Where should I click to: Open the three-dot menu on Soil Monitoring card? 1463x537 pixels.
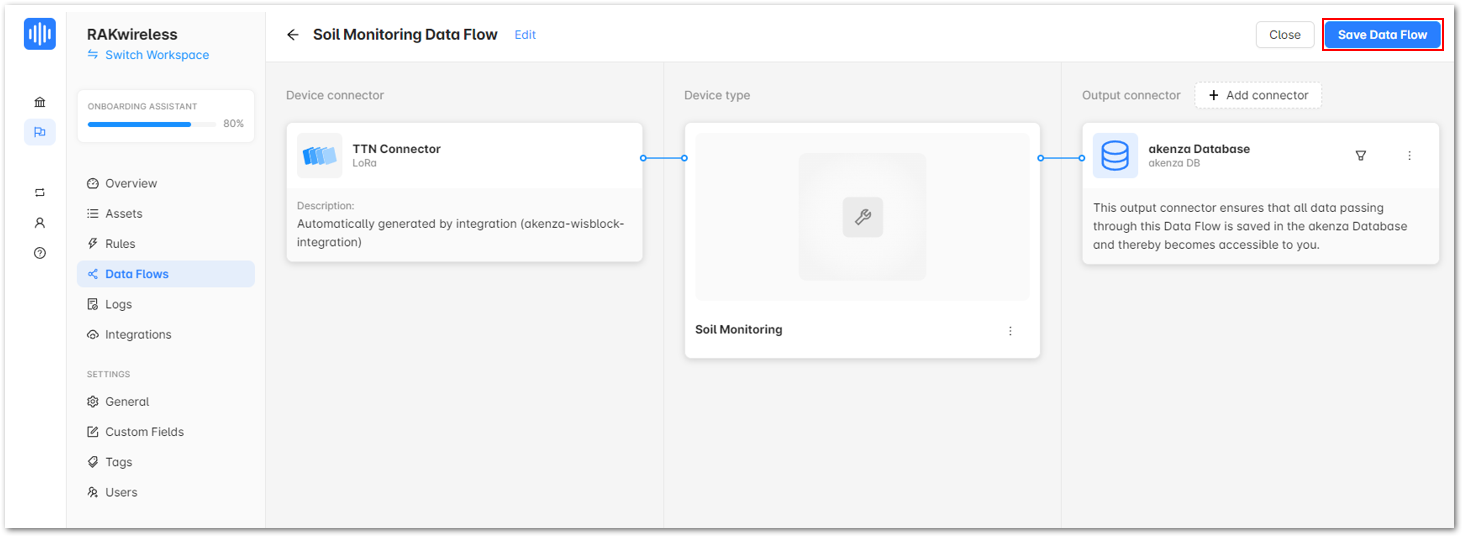(x=1010, y=331)
